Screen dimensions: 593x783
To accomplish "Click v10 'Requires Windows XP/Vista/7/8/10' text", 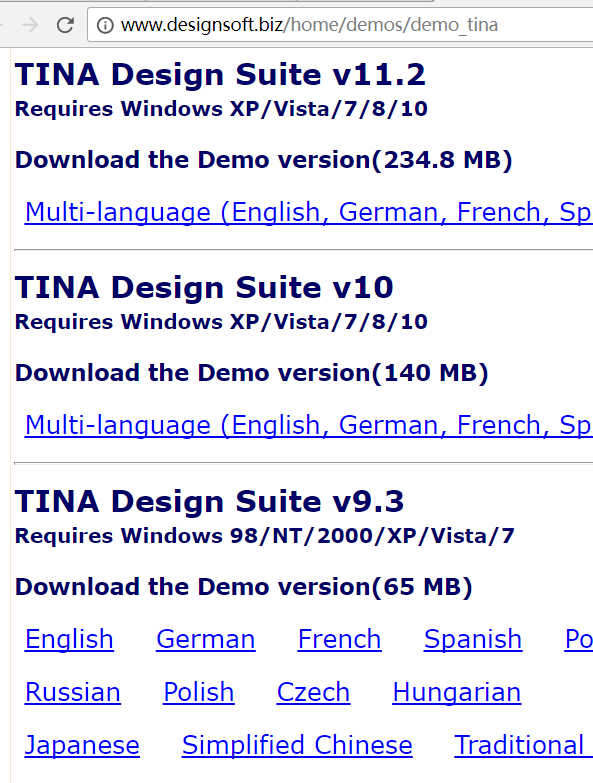I will coord(221,322).
